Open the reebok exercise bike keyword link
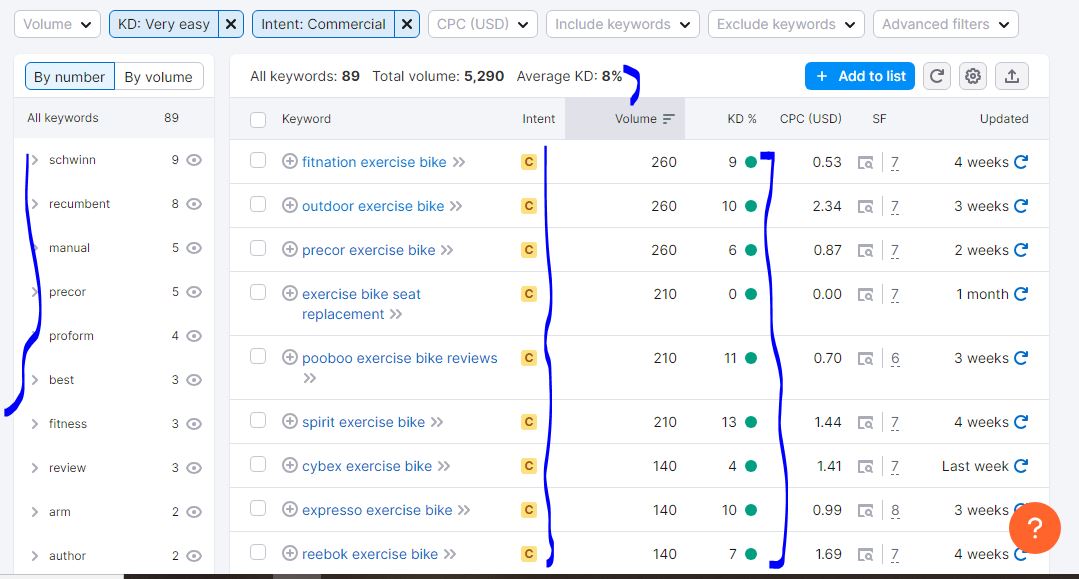Screen dimensions: 1079x579 coord(370,554)
